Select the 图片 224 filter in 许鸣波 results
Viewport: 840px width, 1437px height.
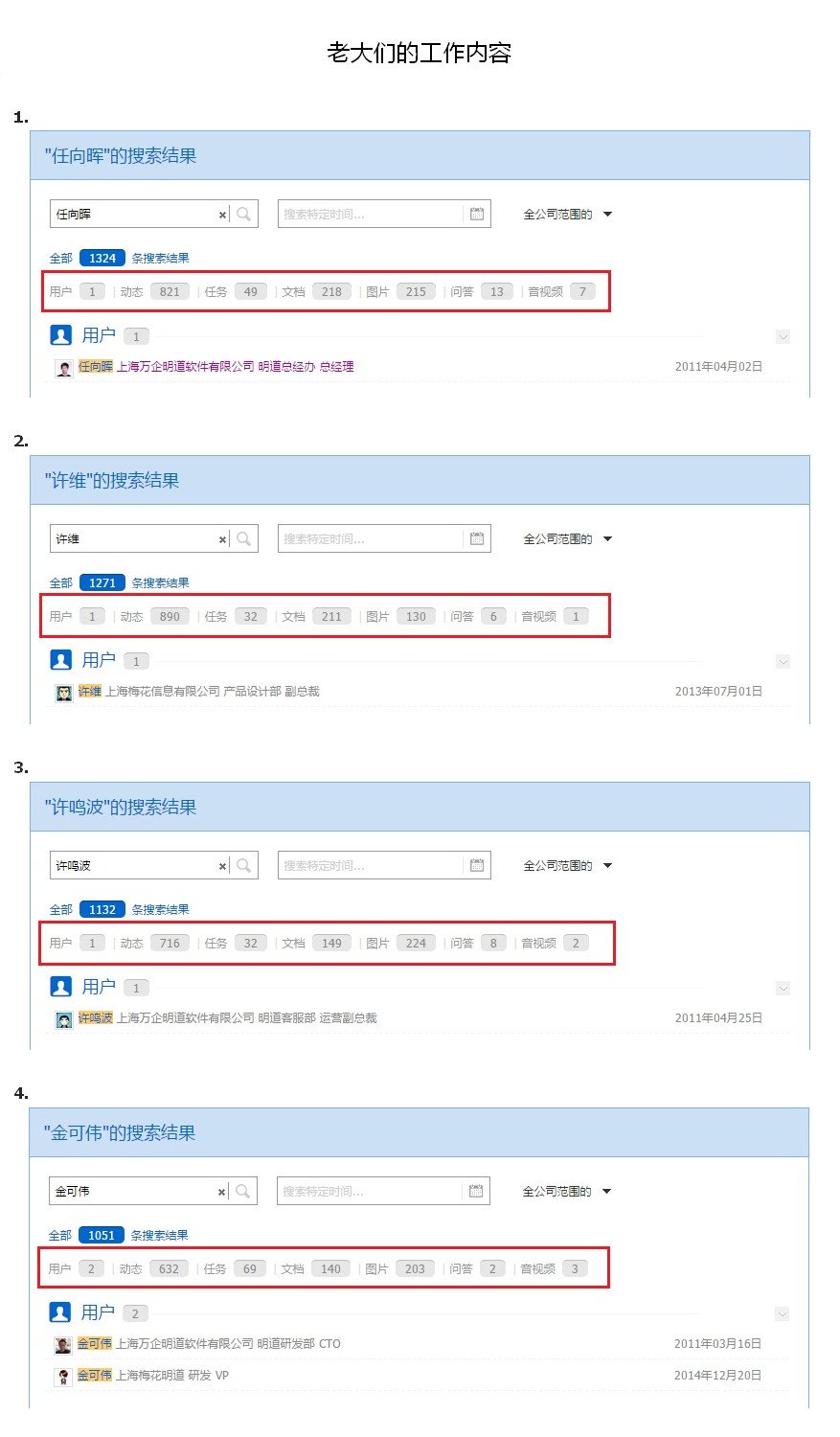[401, 943]
